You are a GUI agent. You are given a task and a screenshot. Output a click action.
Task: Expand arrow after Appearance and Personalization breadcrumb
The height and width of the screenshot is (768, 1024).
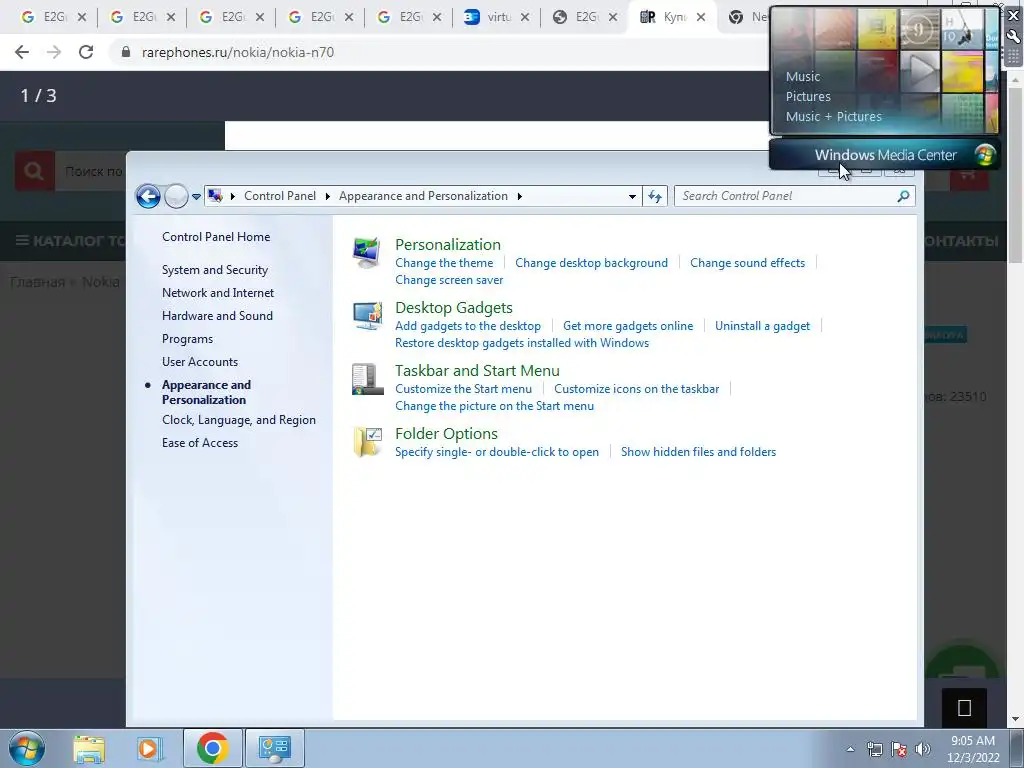[x=519, y=196]
